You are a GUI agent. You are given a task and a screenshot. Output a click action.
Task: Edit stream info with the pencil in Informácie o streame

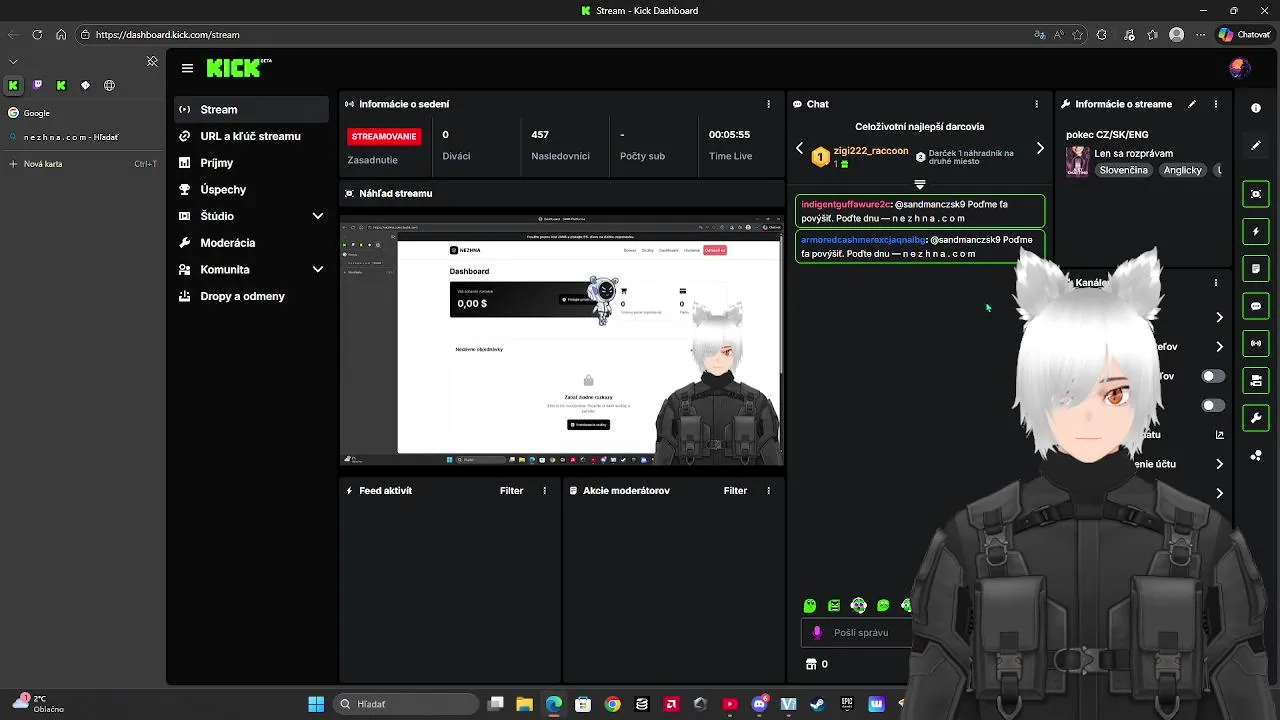[x=1192, y=104]
